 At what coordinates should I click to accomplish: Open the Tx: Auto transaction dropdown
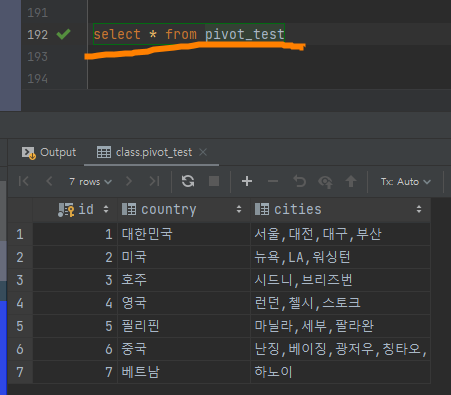(x=406, y=182)
